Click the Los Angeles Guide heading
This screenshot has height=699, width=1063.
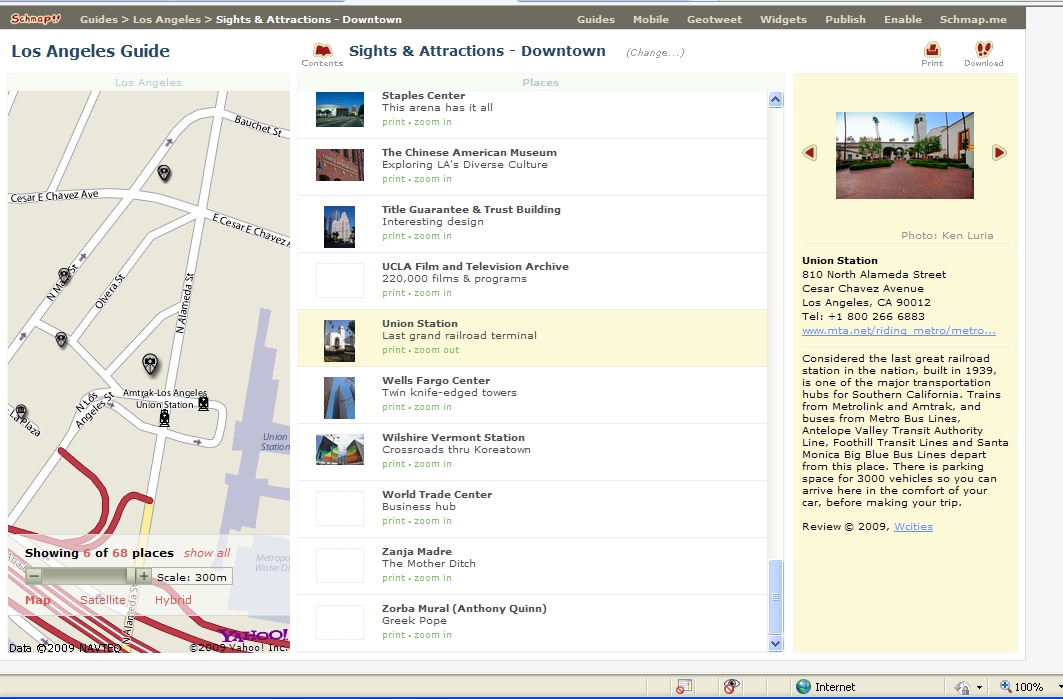pos(90,51)
